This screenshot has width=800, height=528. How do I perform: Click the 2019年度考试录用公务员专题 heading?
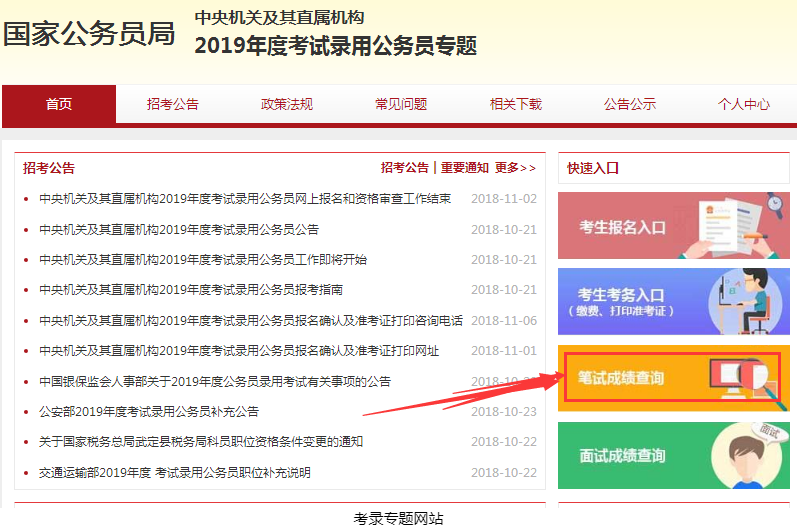(x=336, y=45)
